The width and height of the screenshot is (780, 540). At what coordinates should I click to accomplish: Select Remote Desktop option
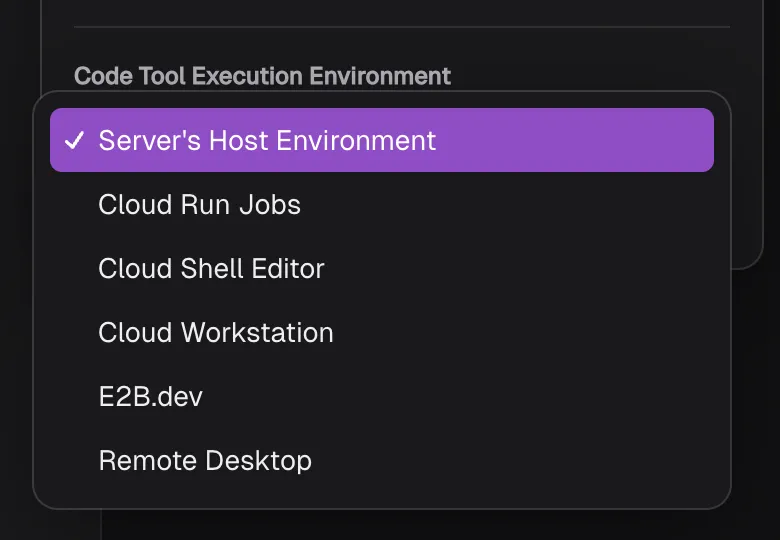(x=382, y=460)
